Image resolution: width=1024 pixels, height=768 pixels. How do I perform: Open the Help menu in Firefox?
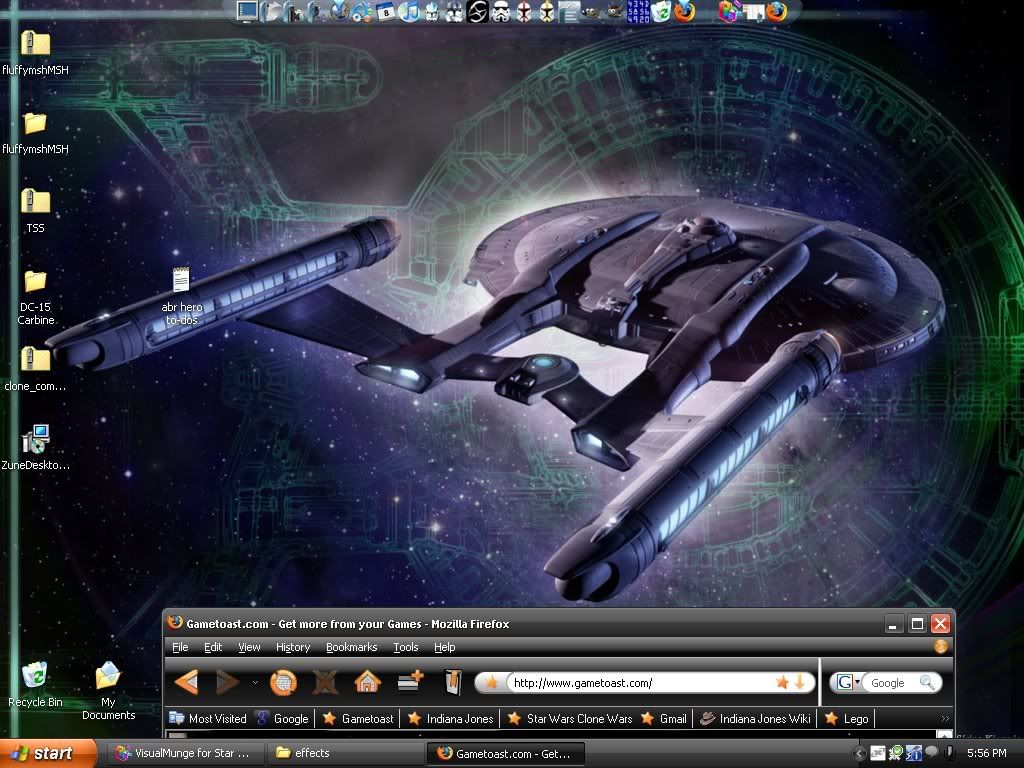(445, 647)
